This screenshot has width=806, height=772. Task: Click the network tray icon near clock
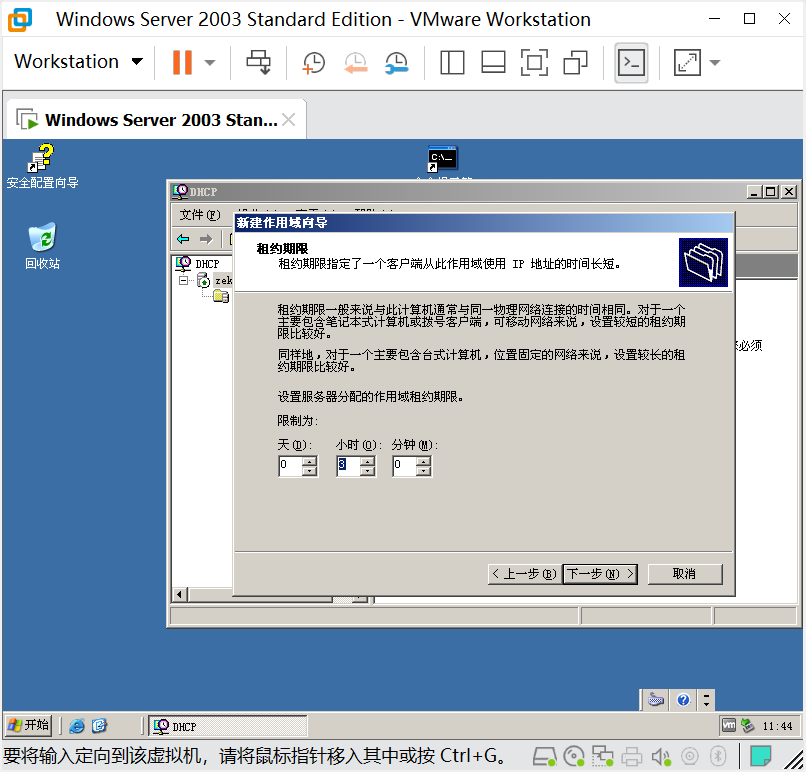coord(747,726)
